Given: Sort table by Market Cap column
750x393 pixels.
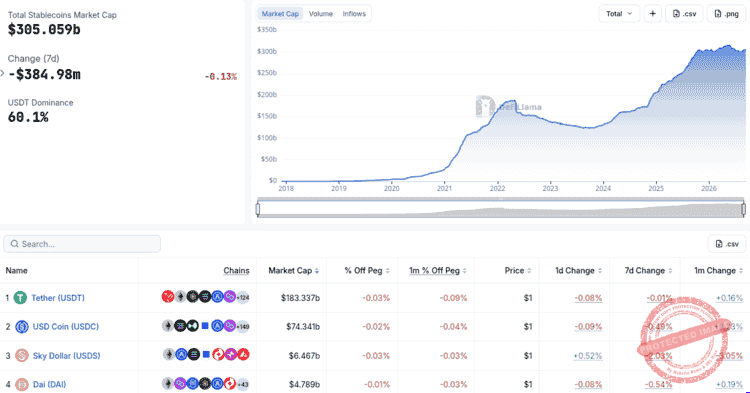Looking at the screenshot, I should pyautogui.click(x=293, y=271).
